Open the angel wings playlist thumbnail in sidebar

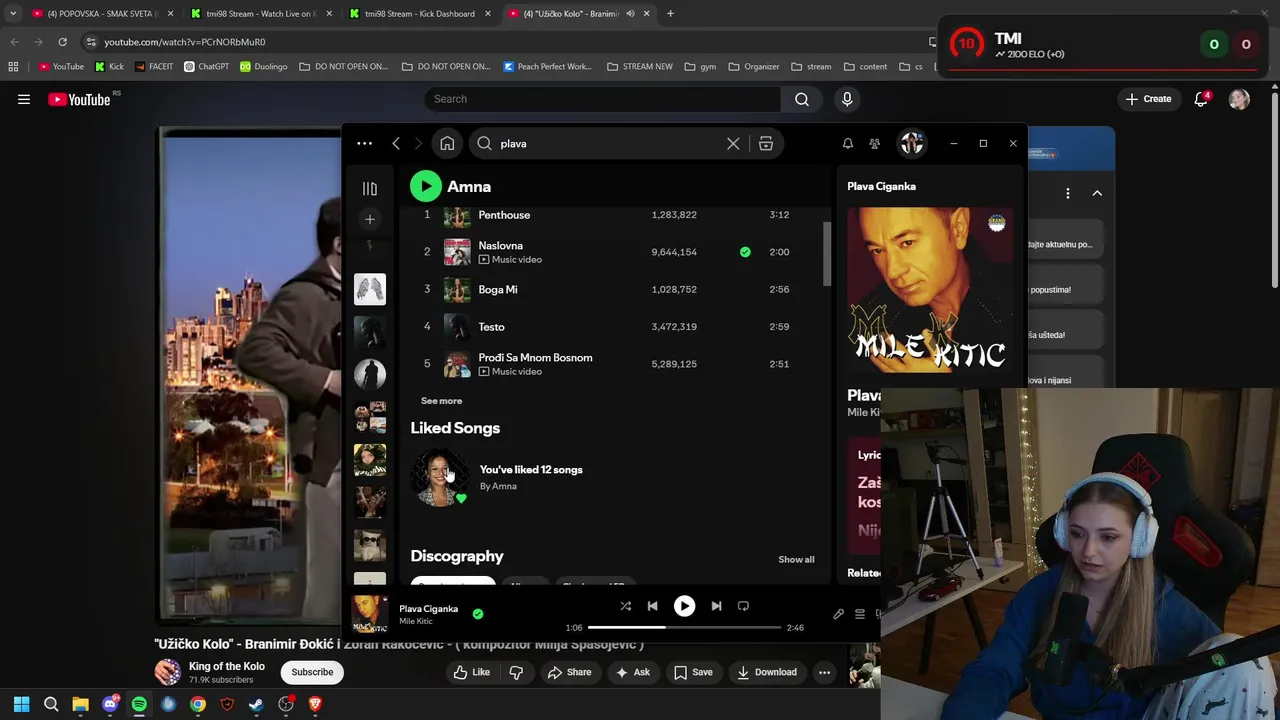369,289
